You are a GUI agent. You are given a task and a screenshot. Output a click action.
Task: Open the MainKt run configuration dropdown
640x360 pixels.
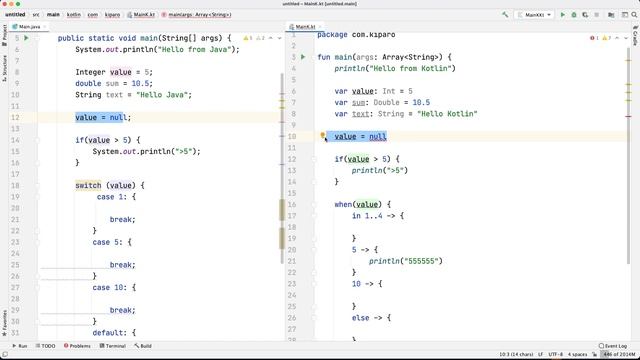pos(534,15)
